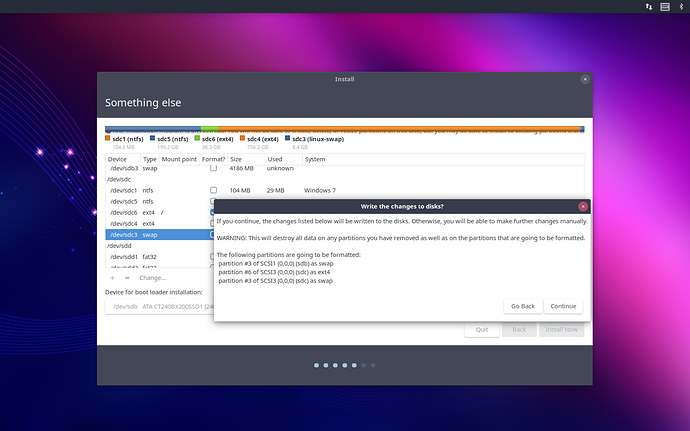Click the blue sdc5 segment in partition bar
Viewport: 690px width, 431px height.
(x=153, y=129)
